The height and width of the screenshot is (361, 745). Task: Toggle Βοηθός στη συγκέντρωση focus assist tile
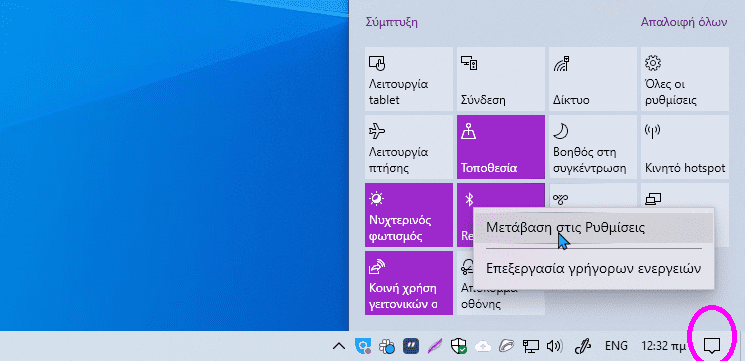pyautogui.click(x=593, y=147)
